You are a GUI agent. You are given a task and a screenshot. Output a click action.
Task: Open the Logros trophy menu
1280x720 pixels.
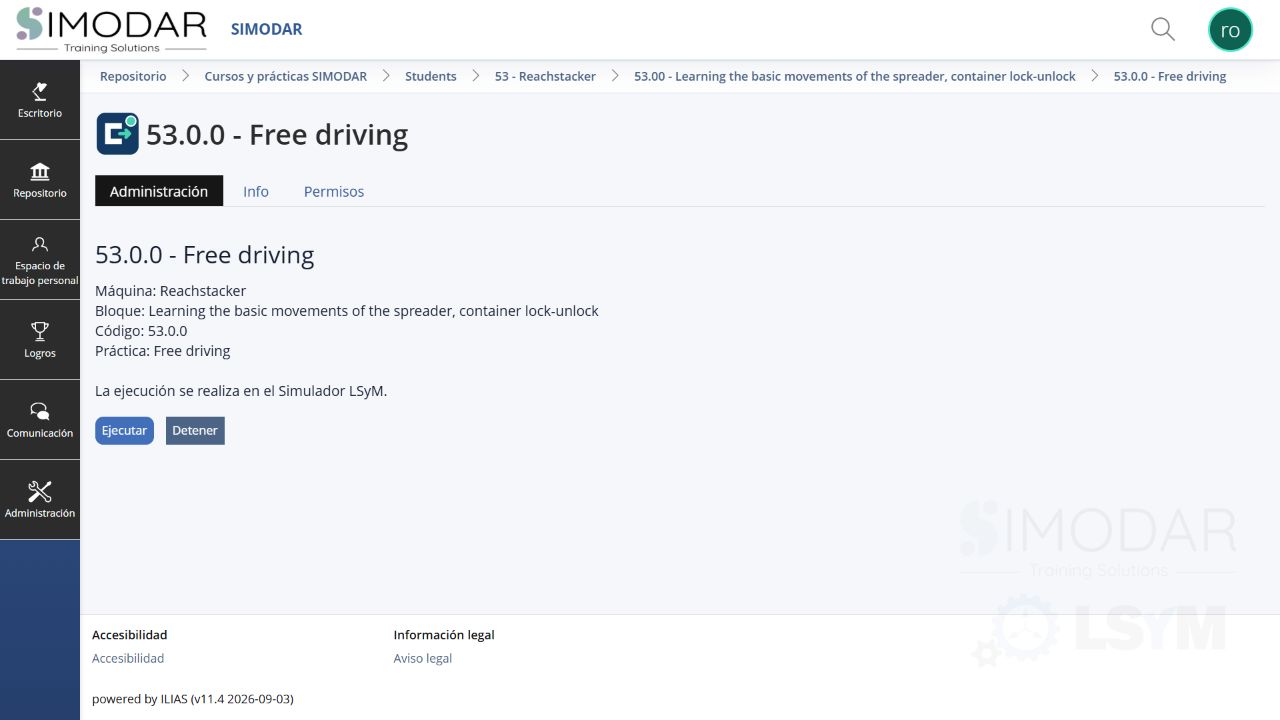[40, 340]
